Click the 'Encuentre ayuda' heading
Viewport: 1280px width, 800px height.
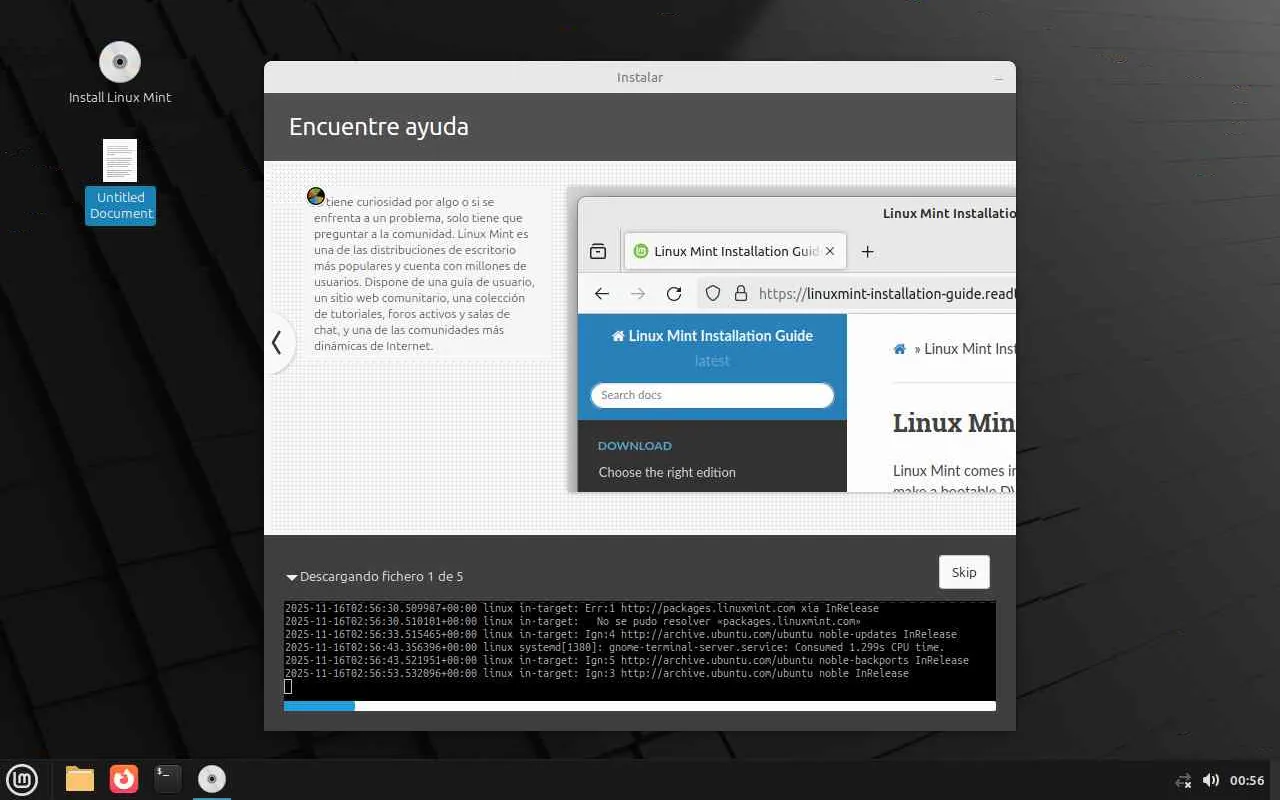pos(379,127)
